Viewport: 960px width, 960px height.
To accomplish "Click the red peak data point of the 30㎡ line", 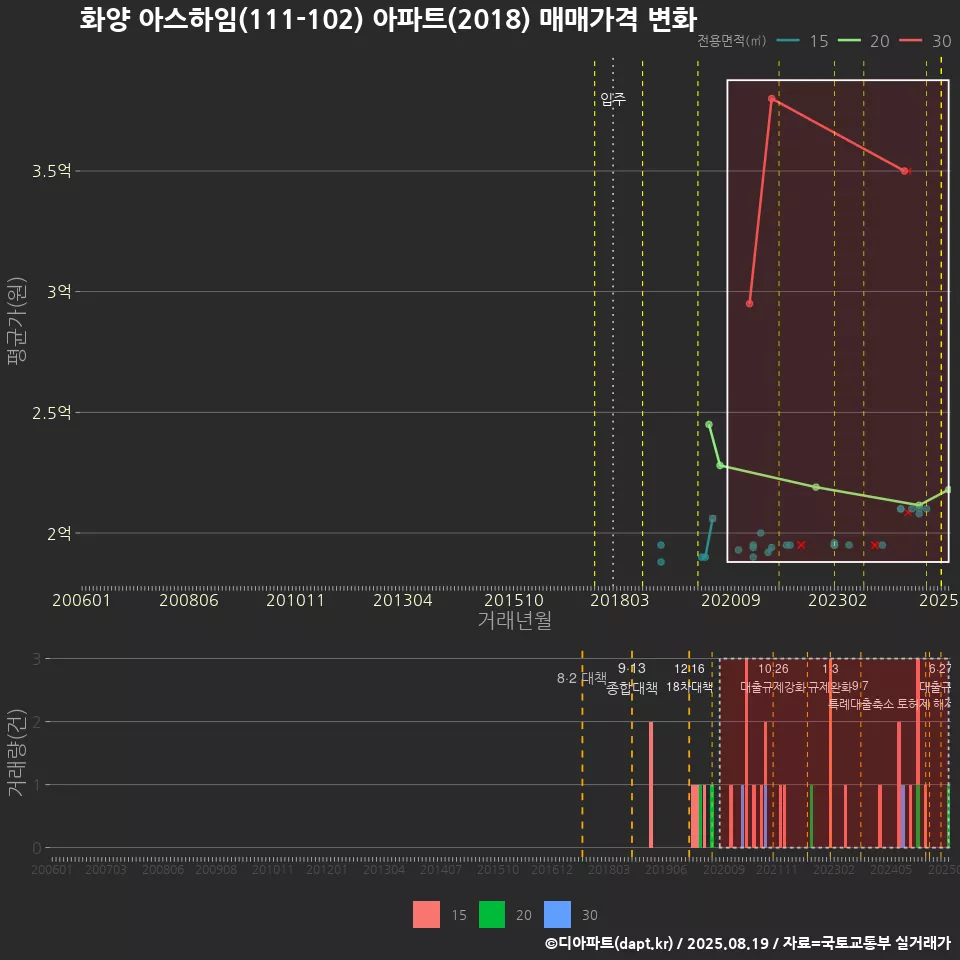I will tap(771, 99).
